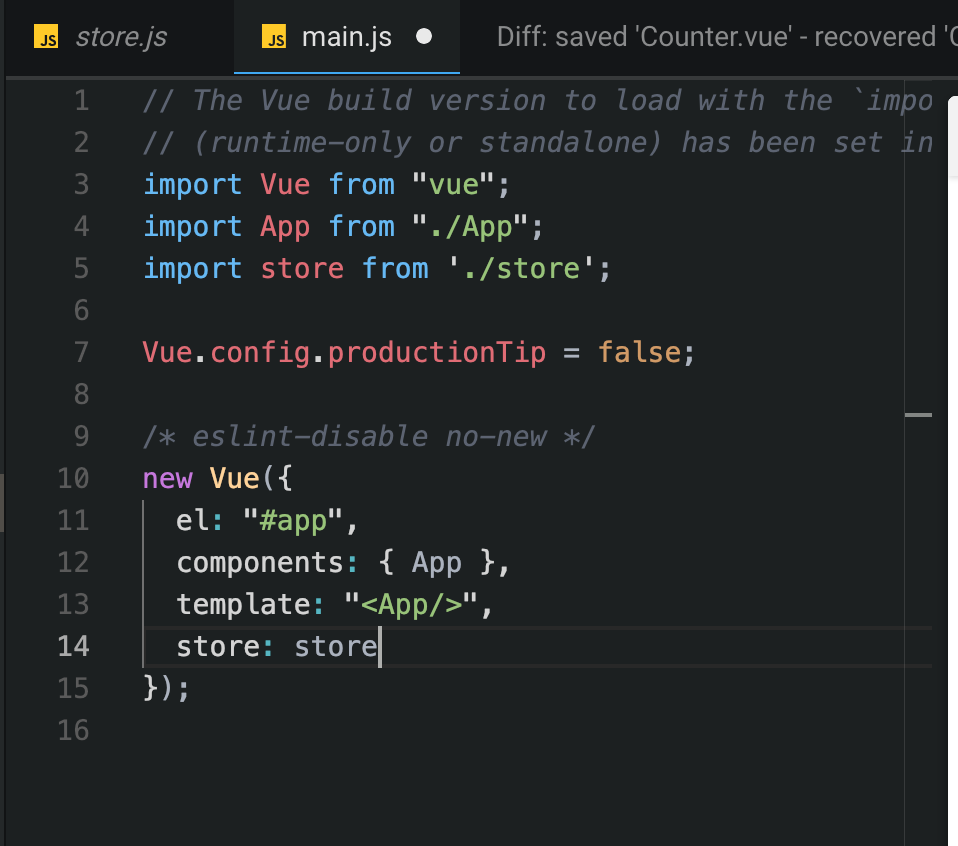
Task: Click the 'store' variable on line 14
Action: (334, 646)
